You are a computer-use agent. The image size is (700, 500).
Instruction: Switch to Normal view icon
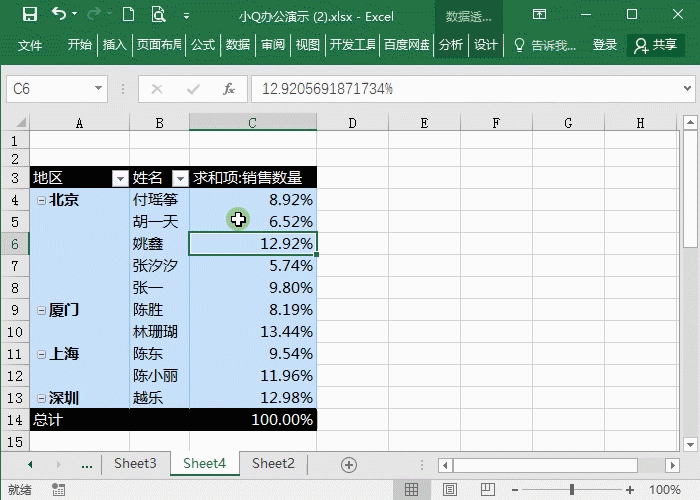[411, 489]
